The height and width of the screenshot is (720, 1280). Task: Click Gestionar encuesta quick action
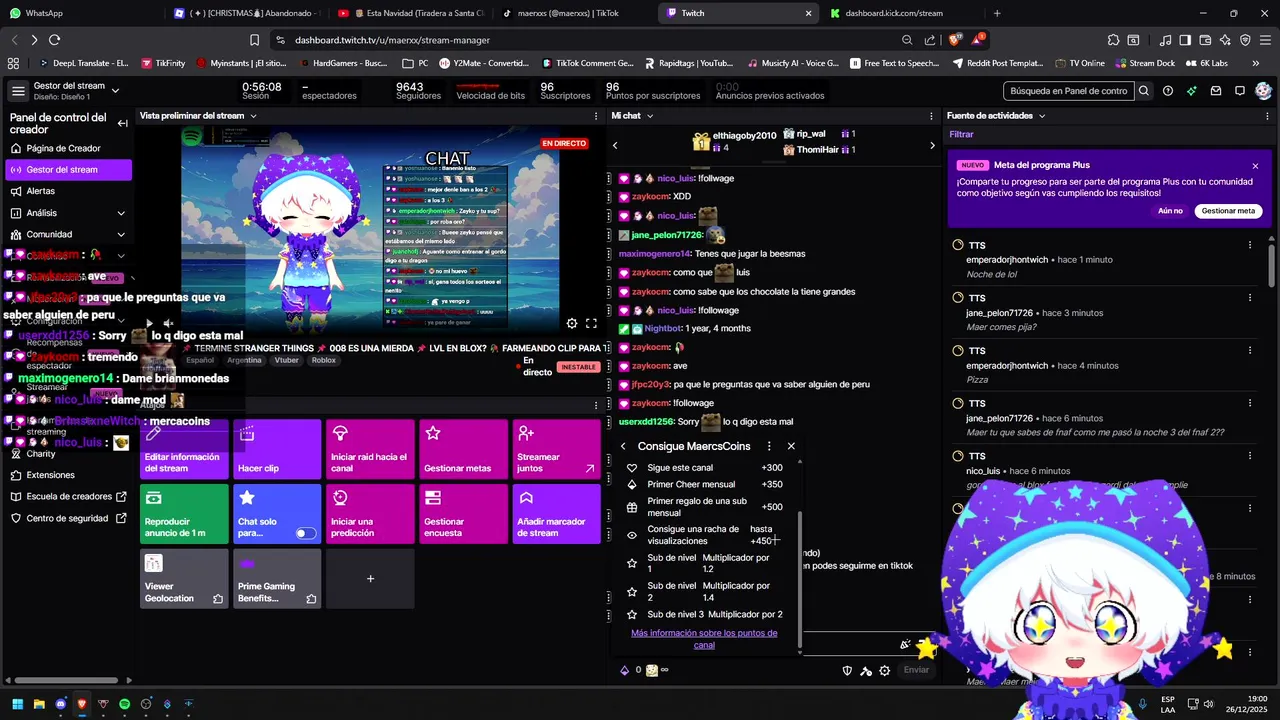click(463, 514)
